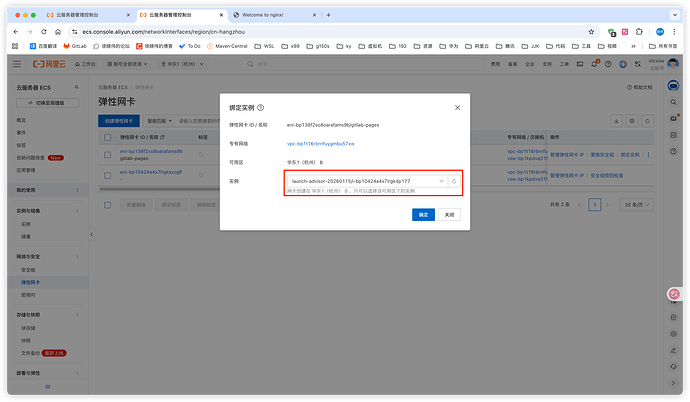Change the 20条/页 page size dropdown
This screenshot has height=402, width=690.
(x=632, y=204)
